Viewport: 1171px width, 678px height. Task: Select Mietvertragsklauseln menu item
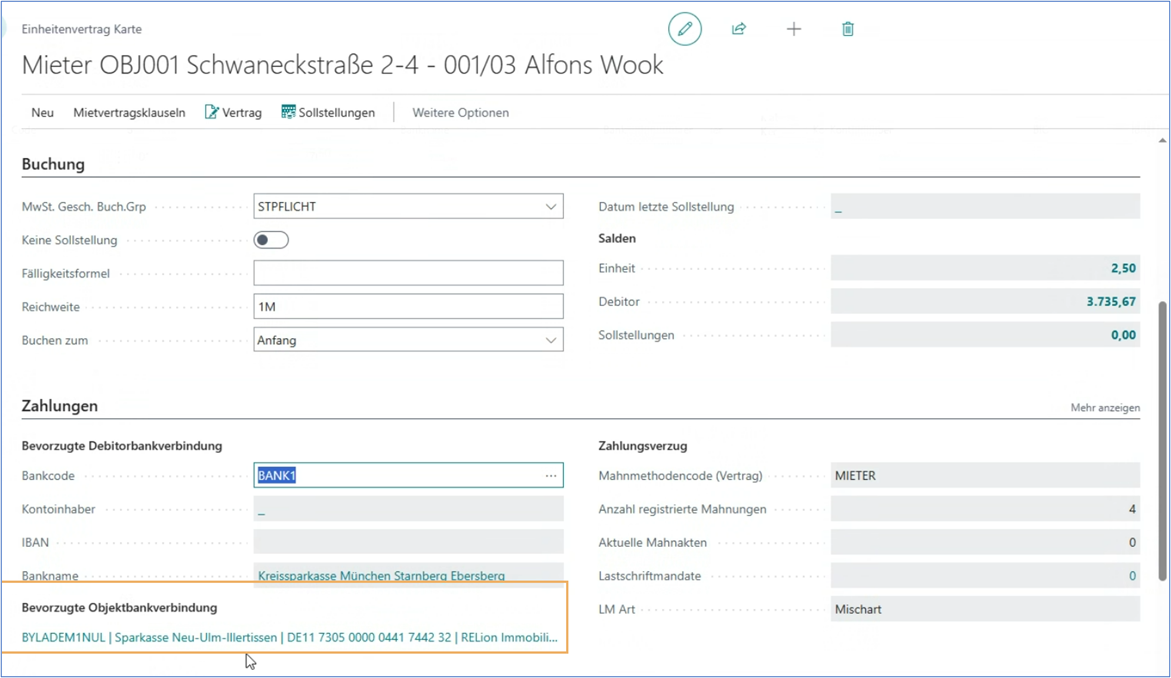tap(129, 113)
